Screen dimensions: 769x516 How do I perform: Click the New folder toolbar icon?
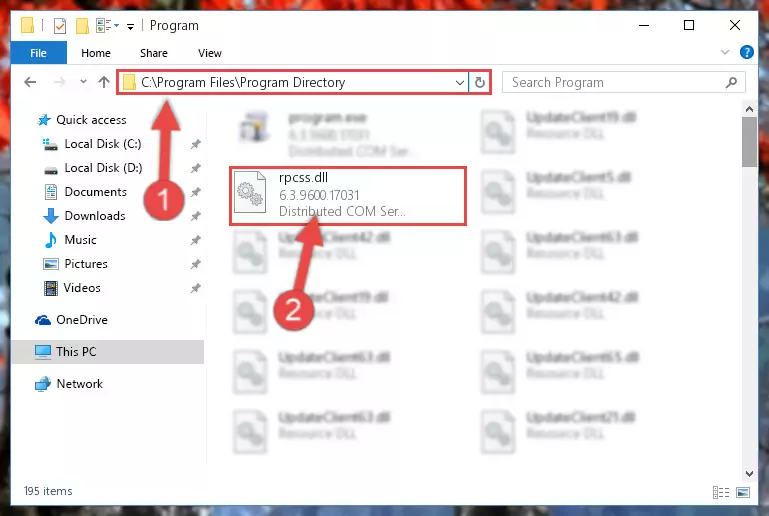[82, 26]
